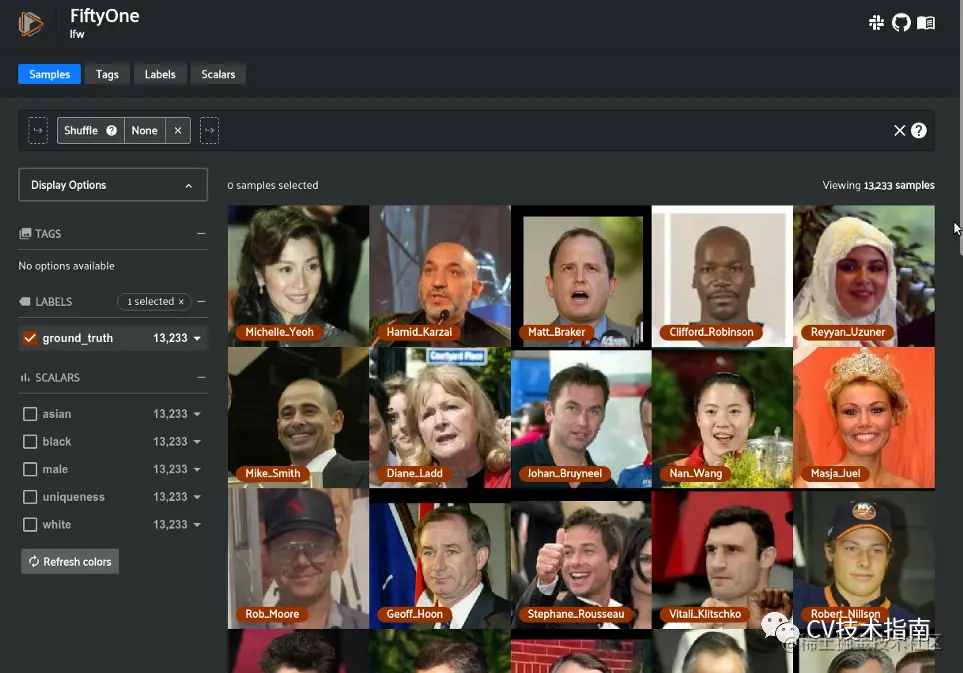Switch to the Samples tab
This screenshot has height=673, width=963.
(50, 74)
